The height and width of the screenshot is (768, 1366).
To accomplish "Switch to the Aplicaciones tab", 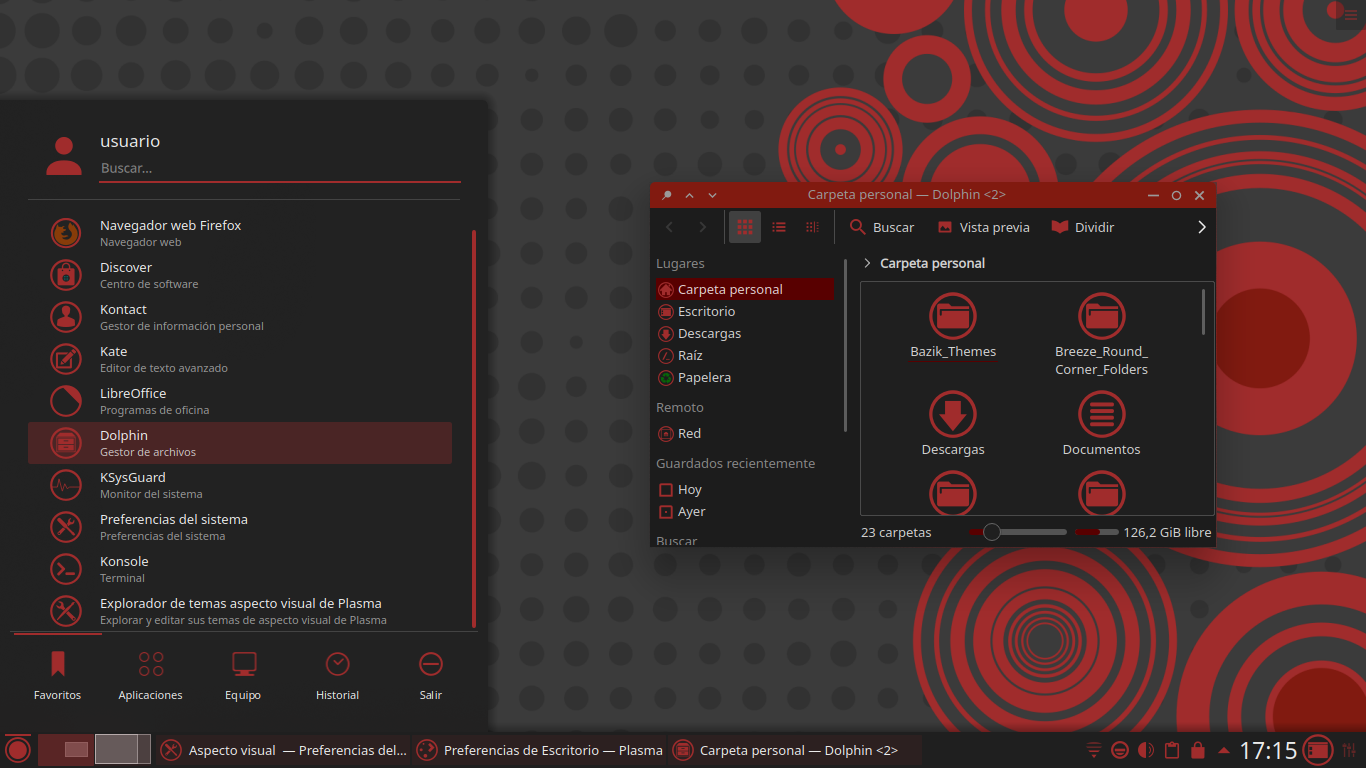I will (151, 675).
